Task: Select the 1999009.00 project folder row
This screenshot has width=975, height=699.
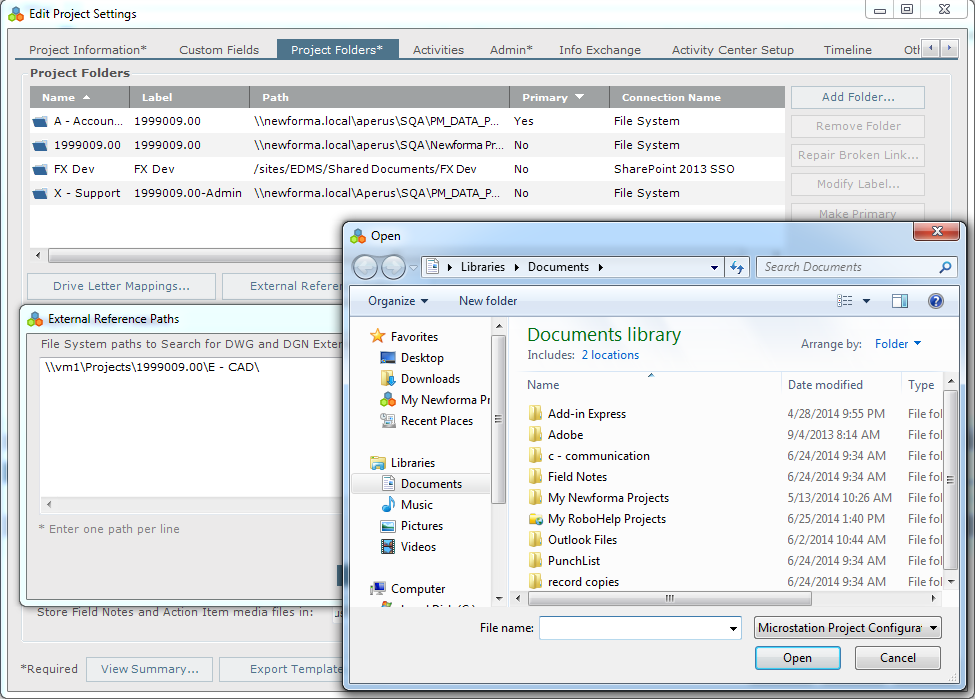Action: pos(407,146)
